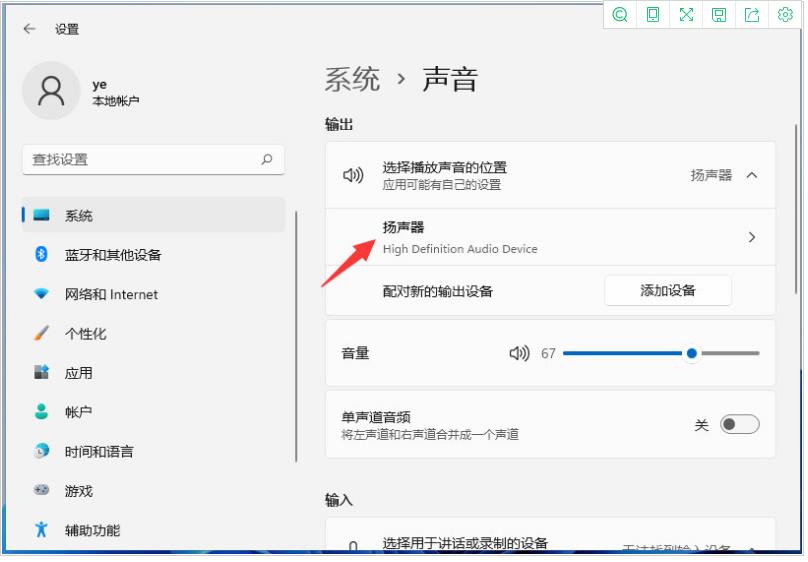The width and height of the screenshot is (808, 562).
Task: Open the circled C icon in top toolbar
Action: coord(619,14)
